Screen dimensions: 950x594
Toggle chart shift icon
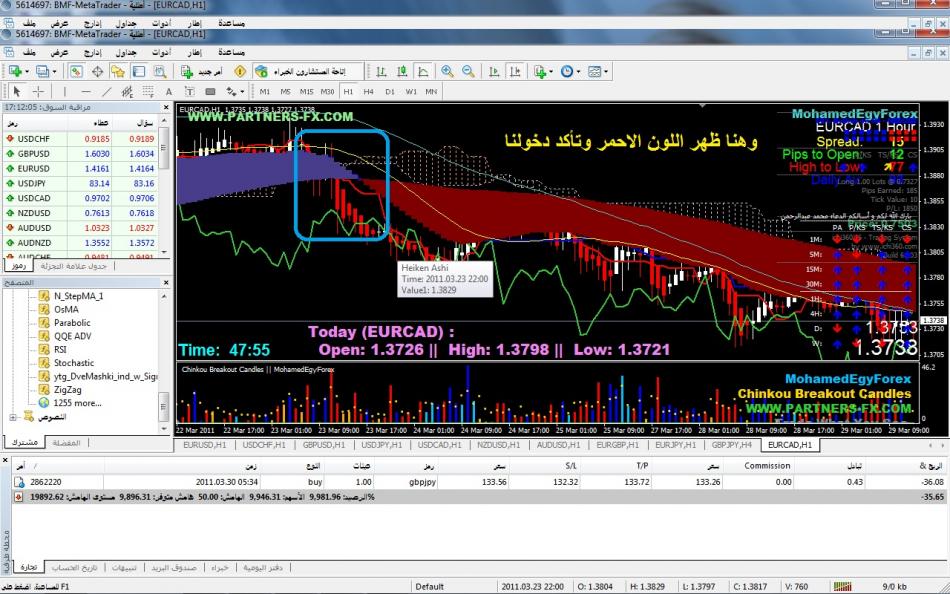(x=515, y=72)
